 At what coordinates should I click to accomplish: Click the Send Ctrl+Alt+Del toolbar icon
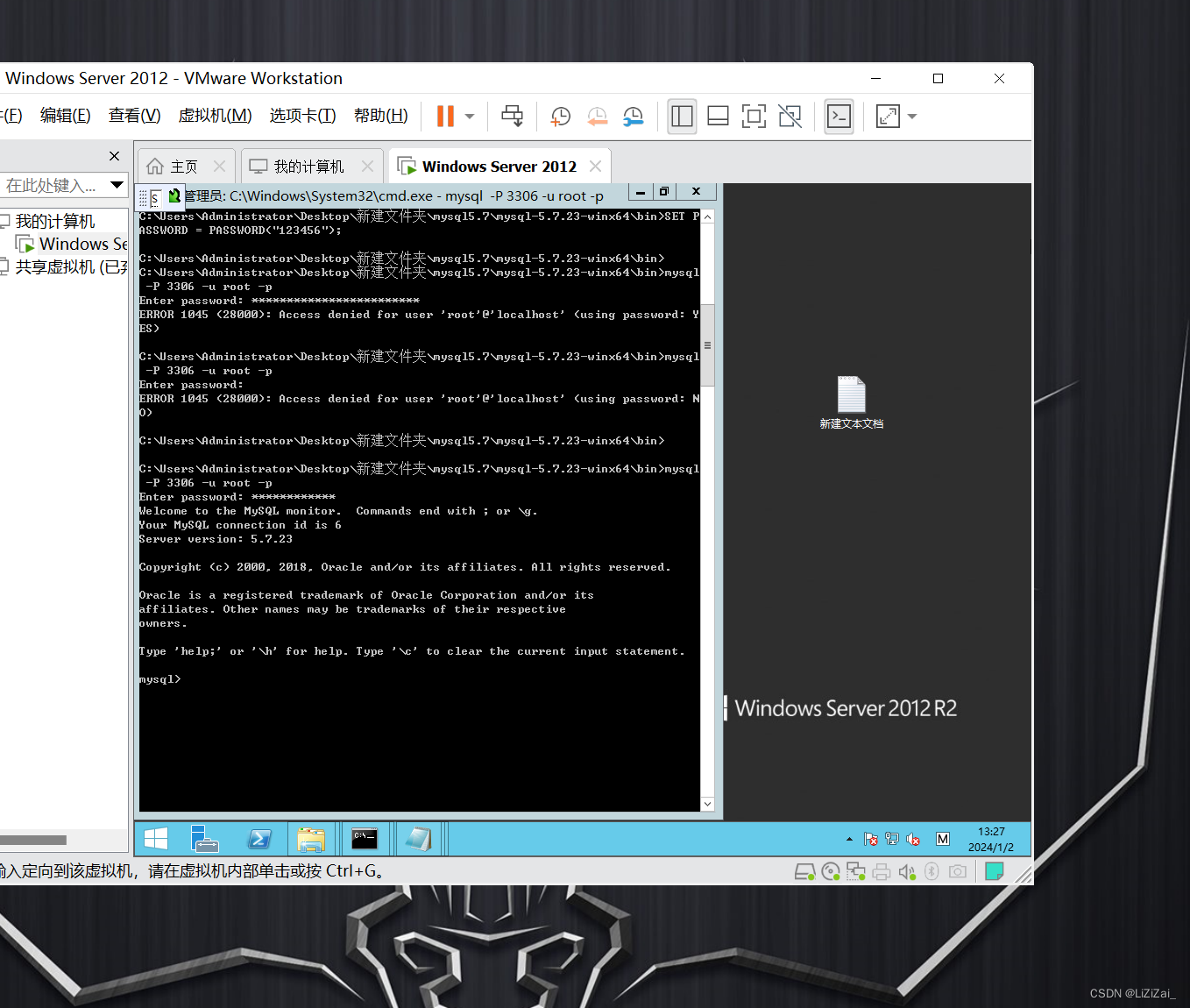[x=512, y=116]
